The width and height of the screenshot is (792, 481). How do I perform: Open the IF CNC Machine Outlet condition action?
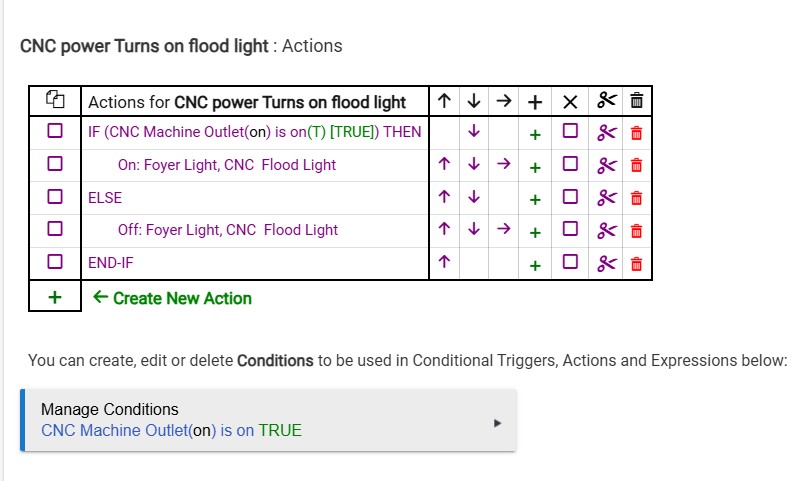tap(255, 132)
